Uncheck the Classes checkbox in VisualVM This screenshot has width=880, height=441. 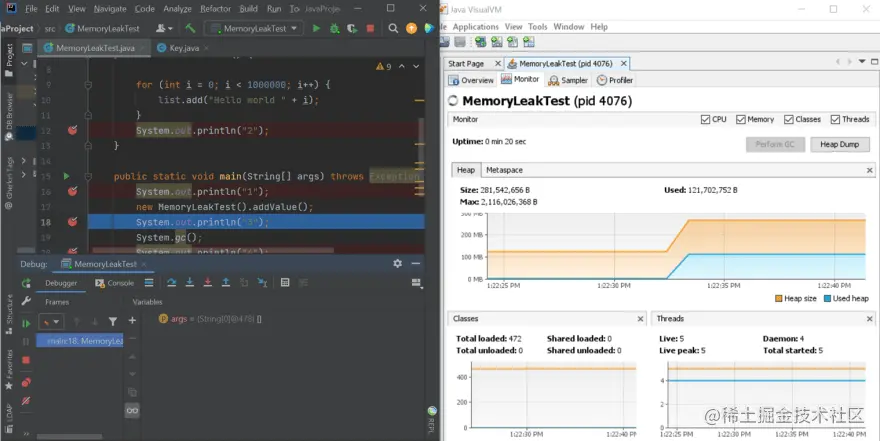(x=789, y=120)
